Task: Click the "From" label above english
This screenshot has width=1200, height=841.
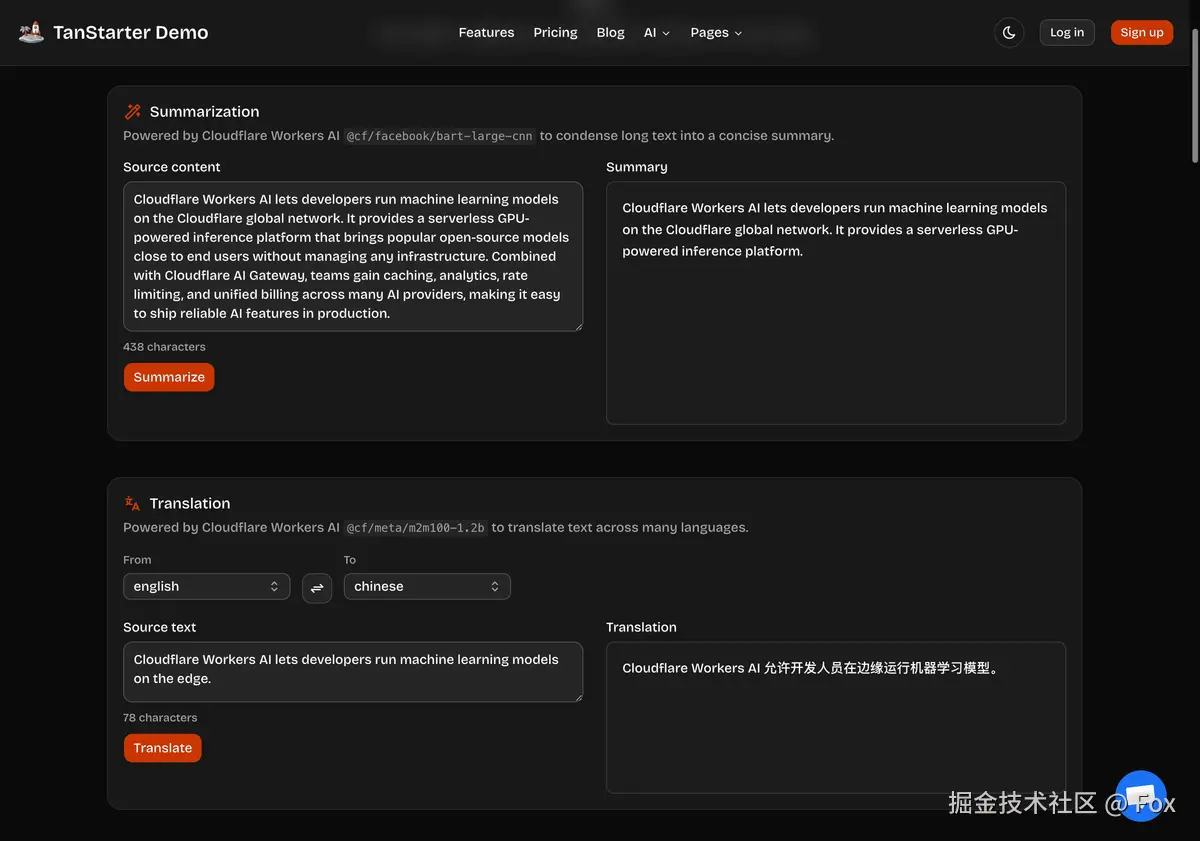Action: pyautogui.click(x=137, y=560)
